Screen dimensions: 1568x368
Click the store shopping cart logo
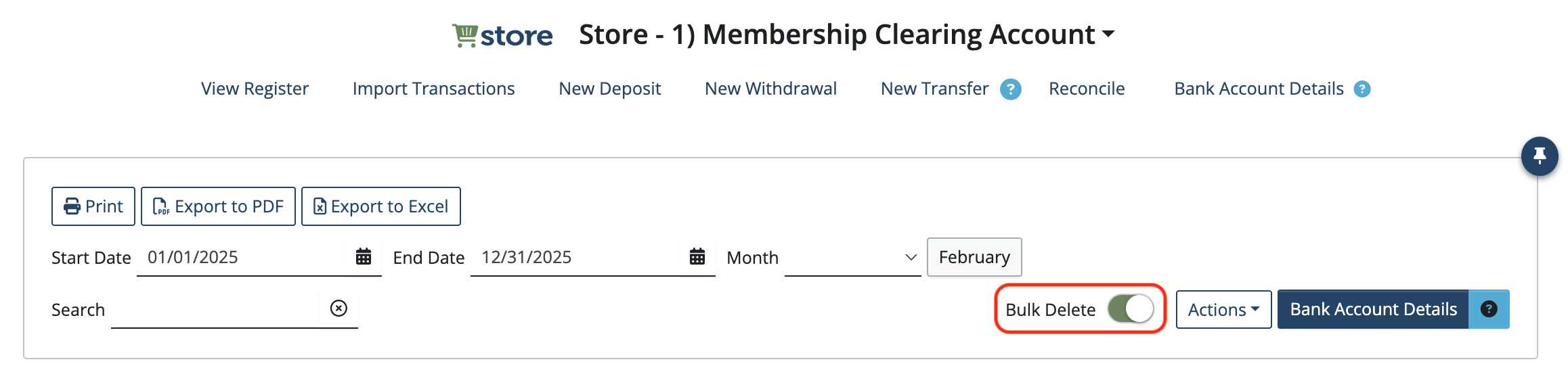[502, 35]
